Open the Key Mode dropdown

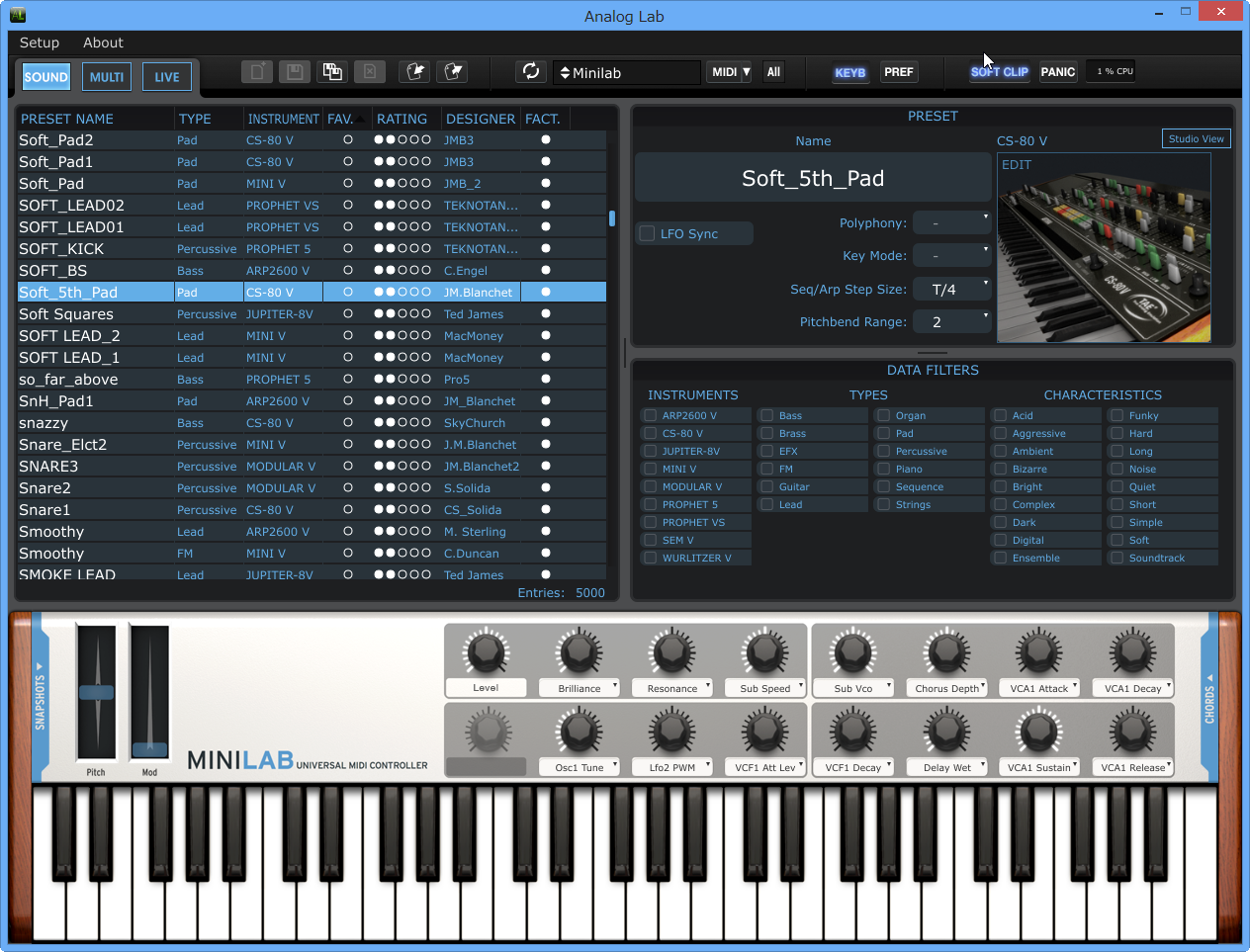[x=951, y=255]
